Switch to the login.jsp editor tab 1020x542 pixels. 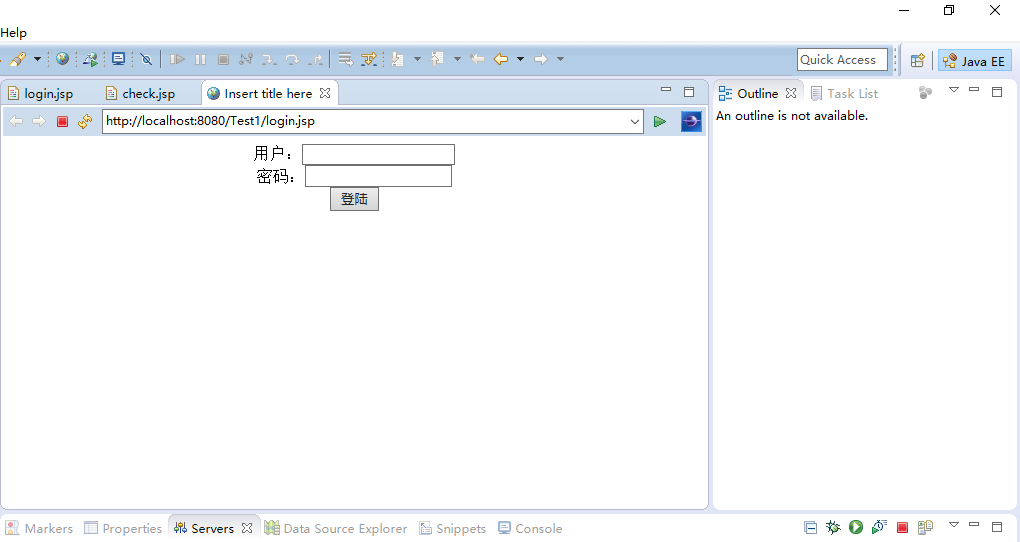click(x=40, y=93)
